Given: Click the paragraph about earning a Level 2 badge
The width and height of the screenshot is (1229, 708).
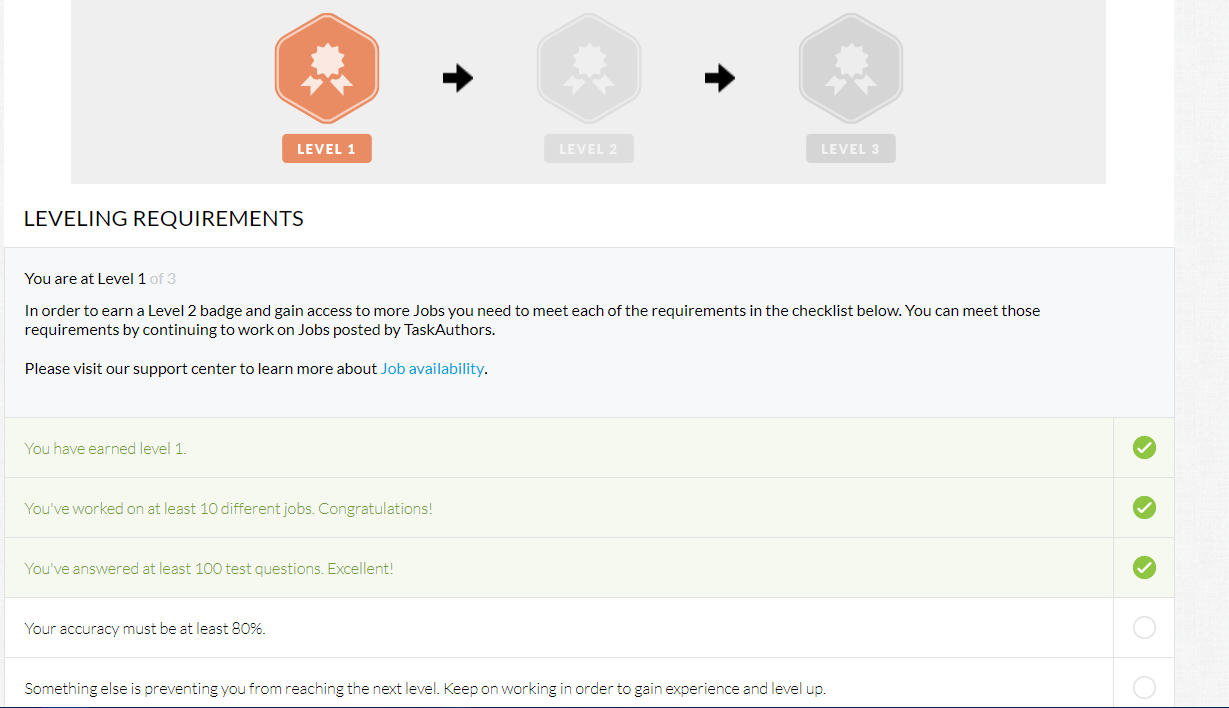Looking at the screenshot, I should (x=532, y=320).
